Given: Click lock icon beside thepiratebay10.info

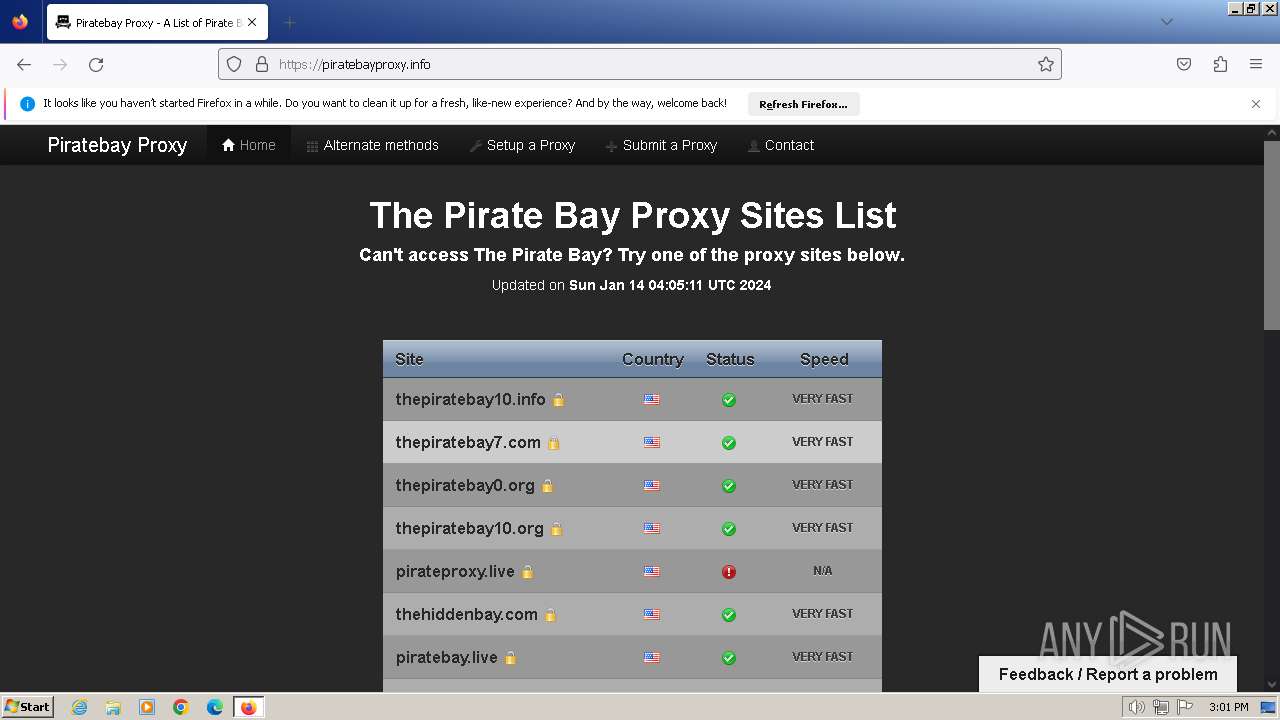Looking at the screenshot, I should pyautogui.click(x=558, y=400).
